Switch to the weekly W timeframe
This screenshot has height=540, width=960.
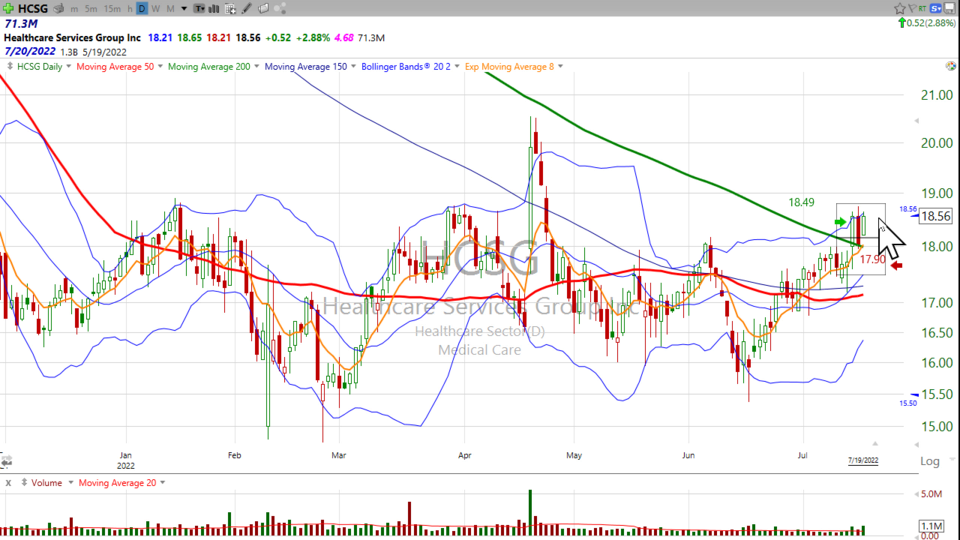[156, 8]
